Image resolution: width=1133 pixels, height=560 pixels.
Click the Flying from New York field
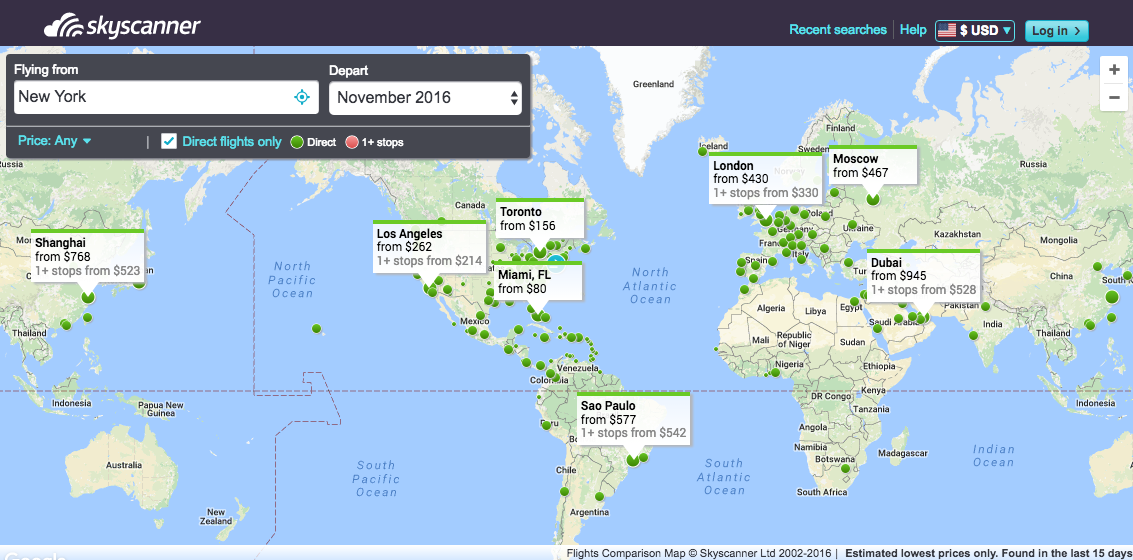166,98
